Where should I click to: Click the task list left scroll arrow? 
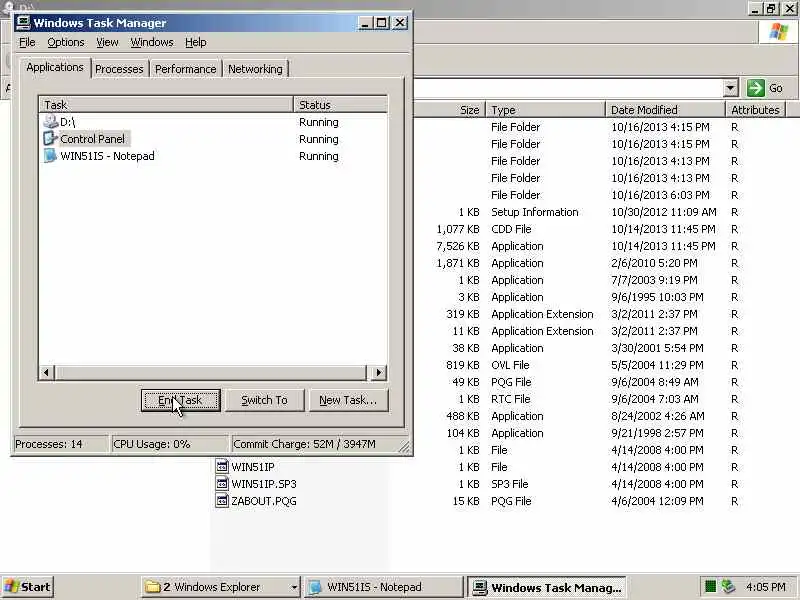(46, 372)
